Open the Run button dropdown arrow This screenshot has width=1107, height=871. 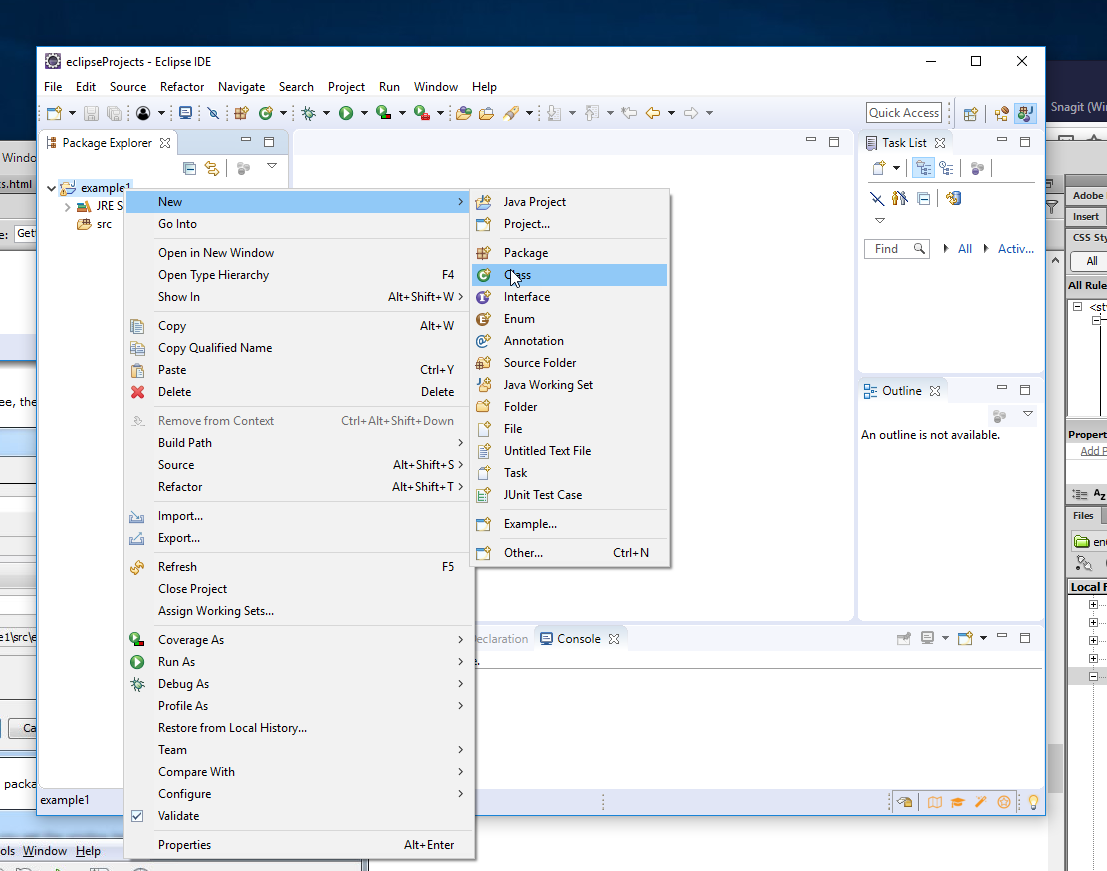click(x=364, y=113)
